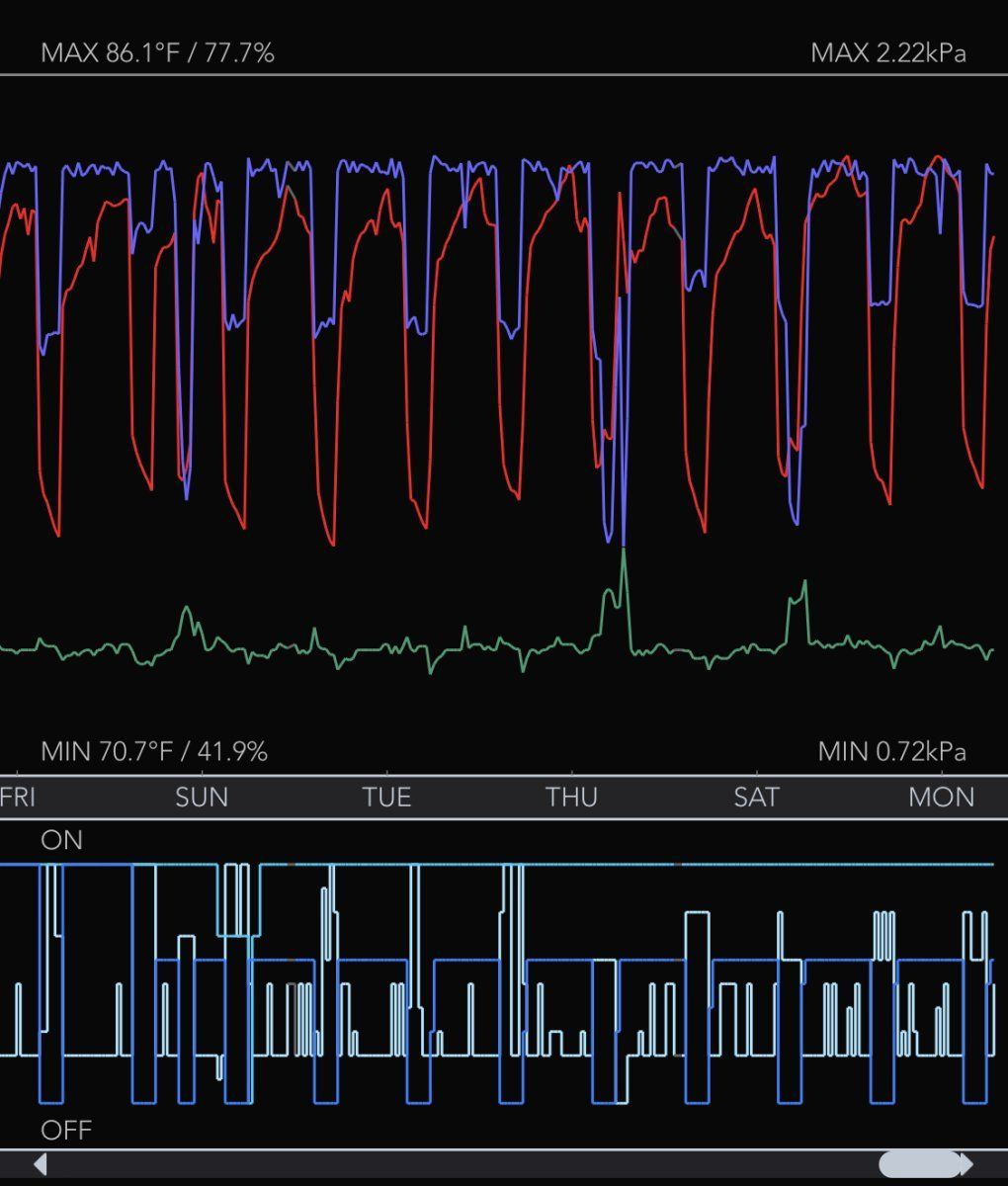Click the horizontal scrollbar thumb
This screenshot has width=1008, height=1186.
click(x=920, y=1164)
